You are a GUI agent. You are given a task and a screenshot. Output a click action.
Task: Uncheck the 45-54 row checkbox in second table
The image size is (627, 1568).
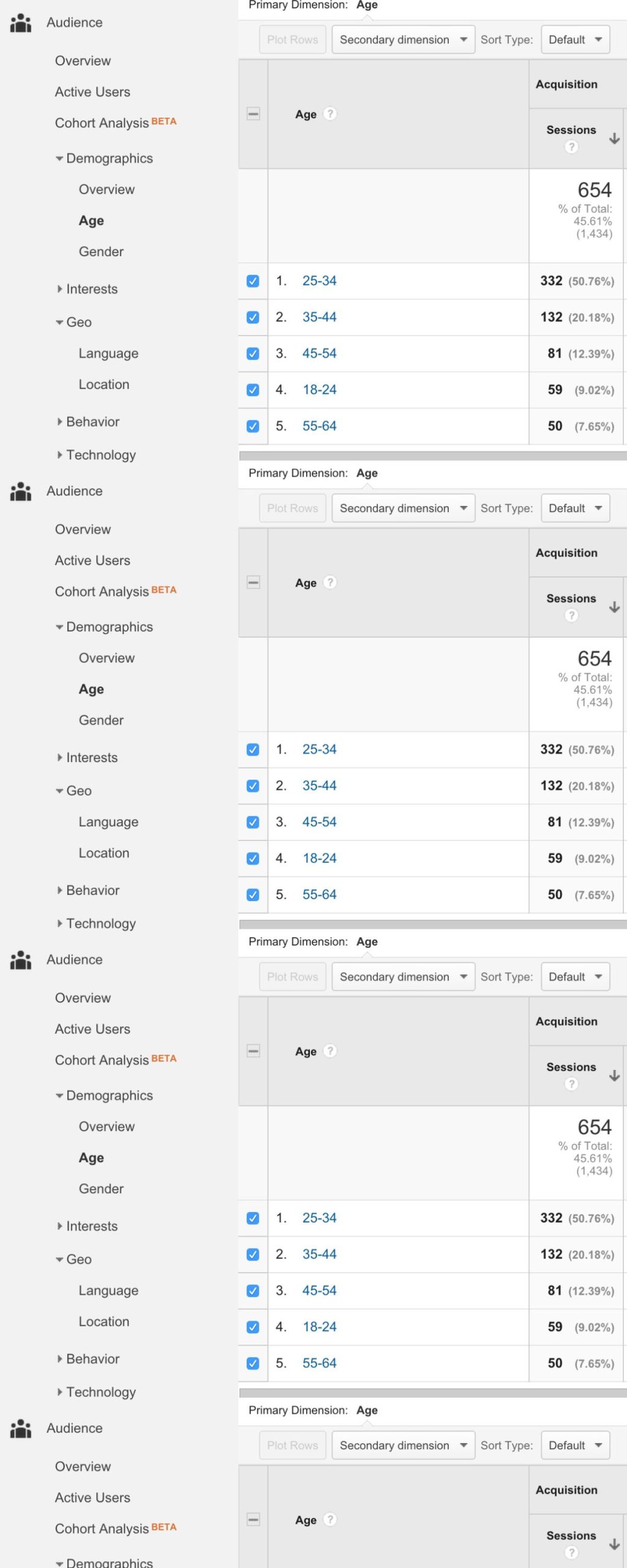[x=253, y=822]
